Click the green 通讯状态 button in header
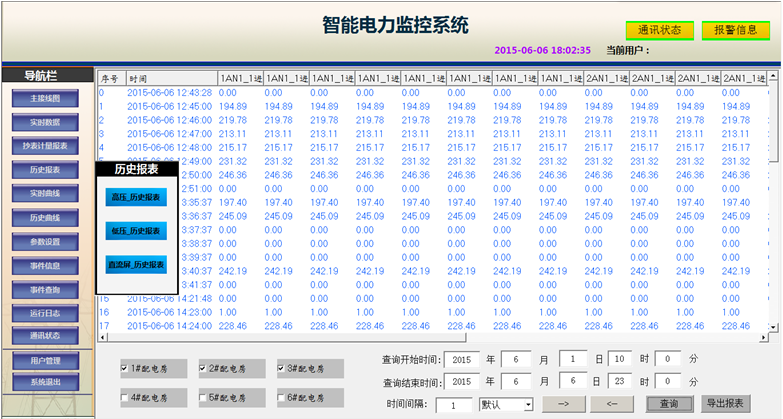This screenshot has width=783, height=419. (659, 30)
